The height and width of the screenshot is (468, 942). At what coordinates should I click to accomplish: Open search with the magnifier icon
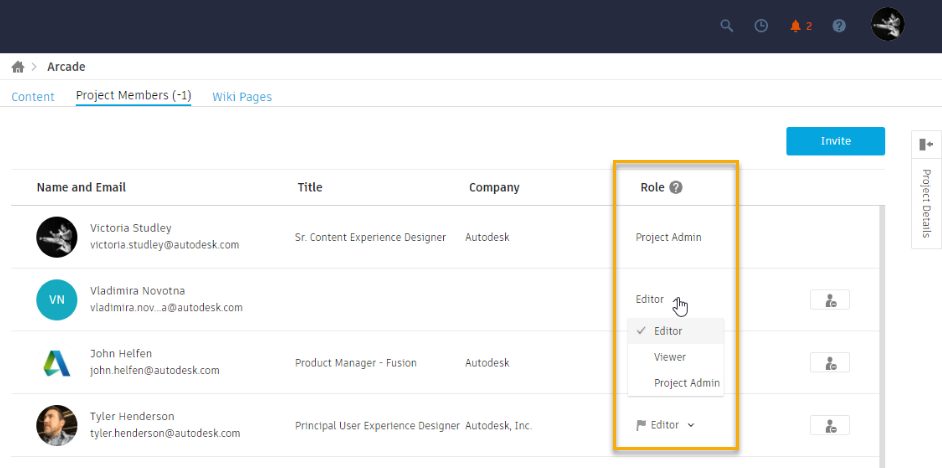[x=727, y=26]
